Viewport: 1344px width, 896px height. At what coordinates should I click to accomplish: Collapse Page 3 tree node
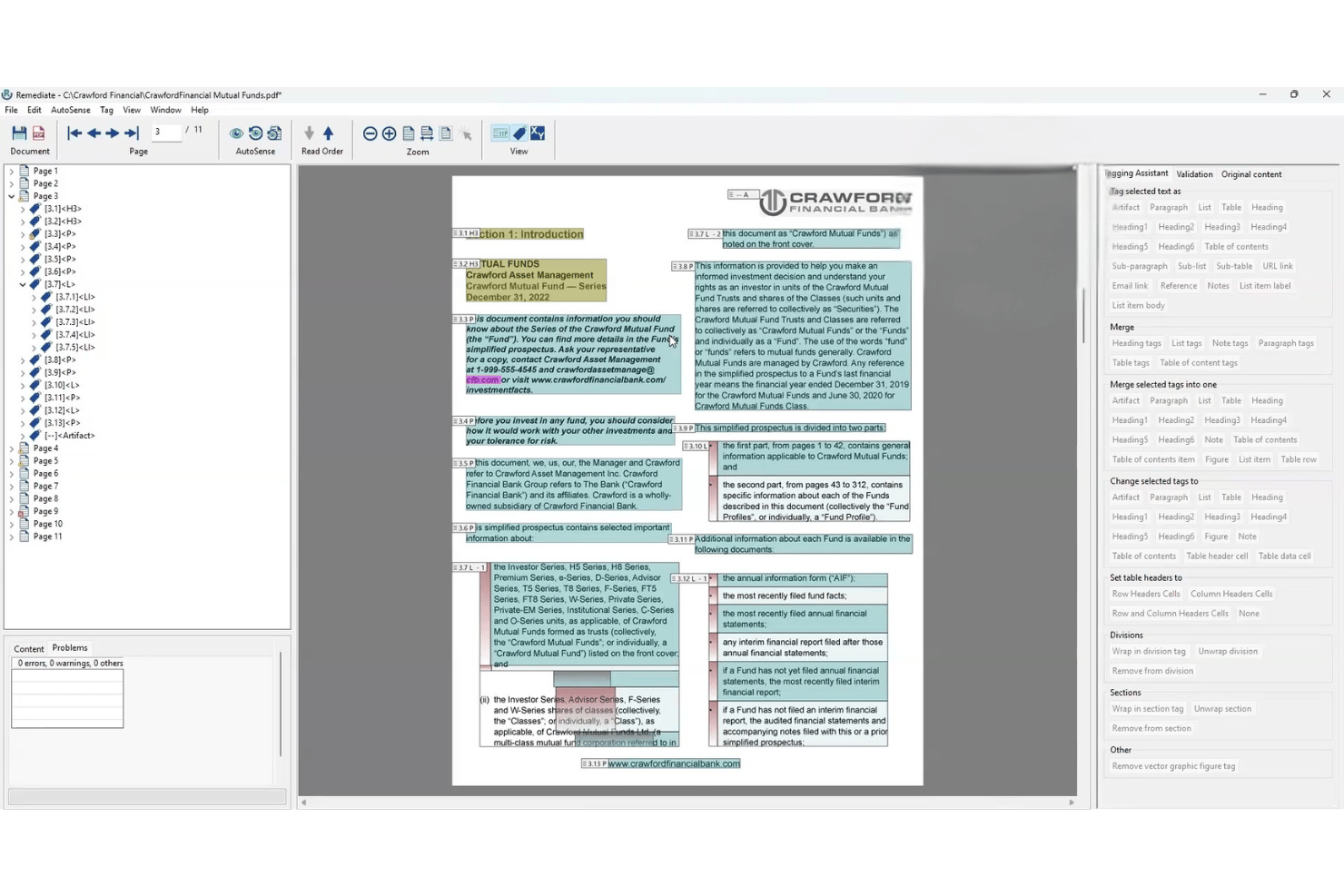click(x=12, y=196)
